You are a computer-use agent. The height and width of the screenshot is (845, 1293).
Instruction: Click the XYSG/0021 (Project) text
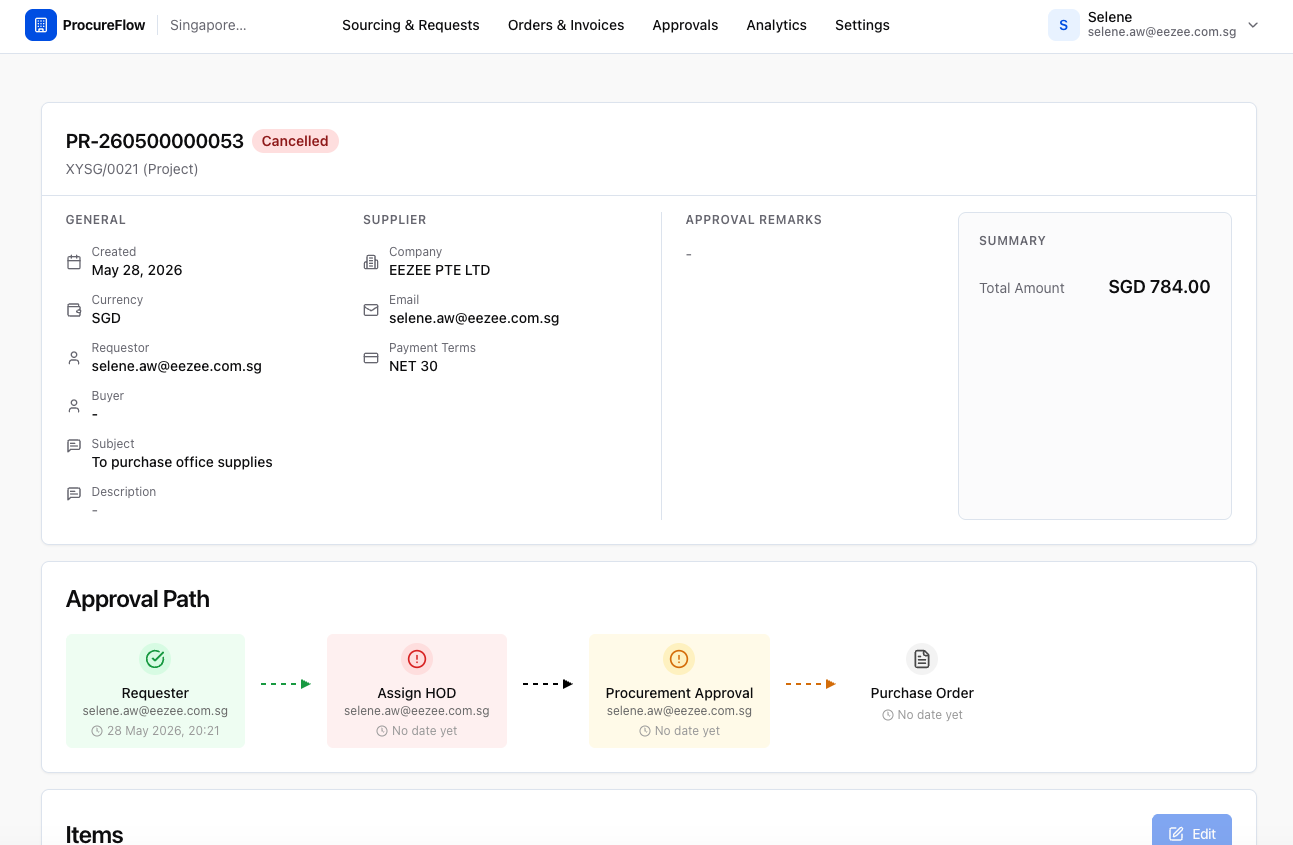click(132, 169)
